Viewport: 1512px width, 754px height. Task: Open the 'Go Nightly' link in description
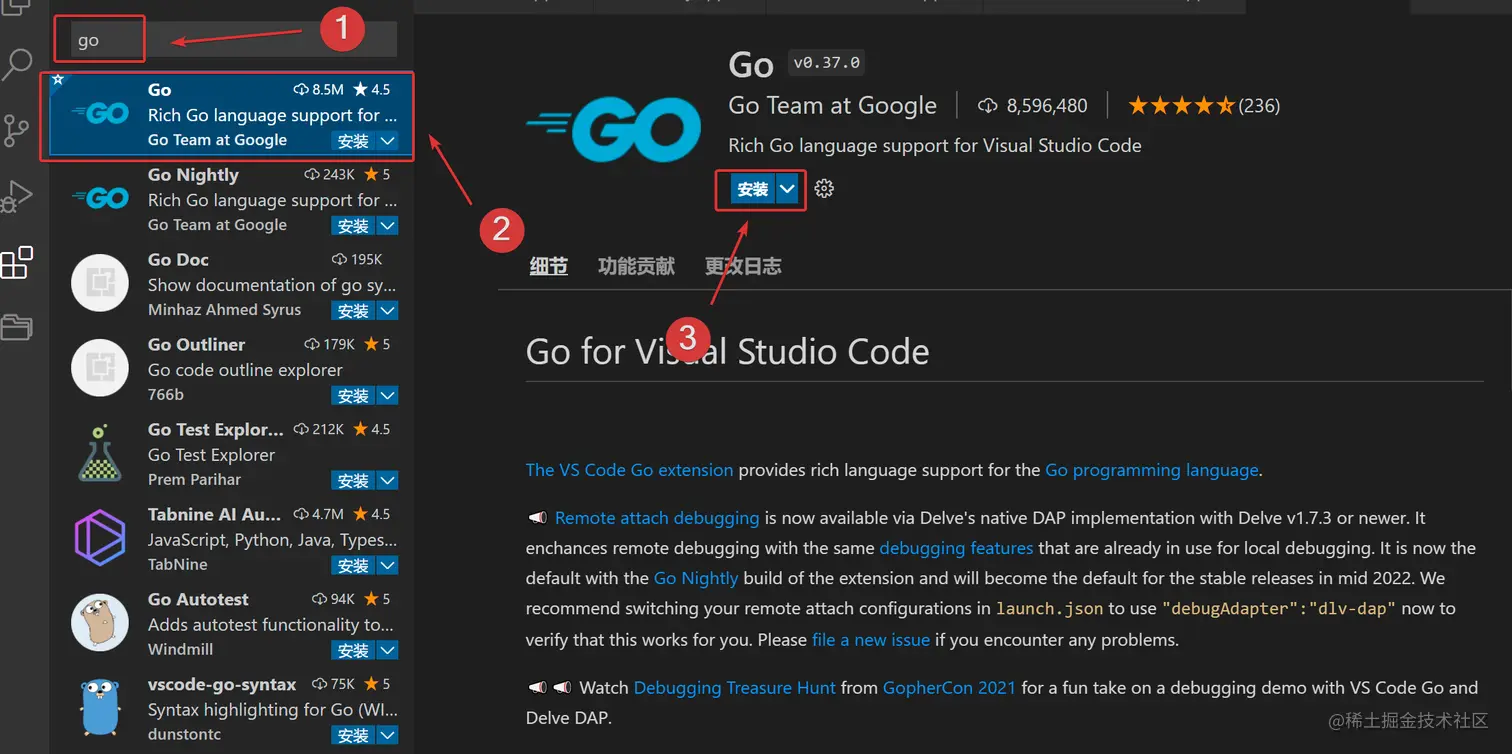pyautogui.click(x=696, y=578)
